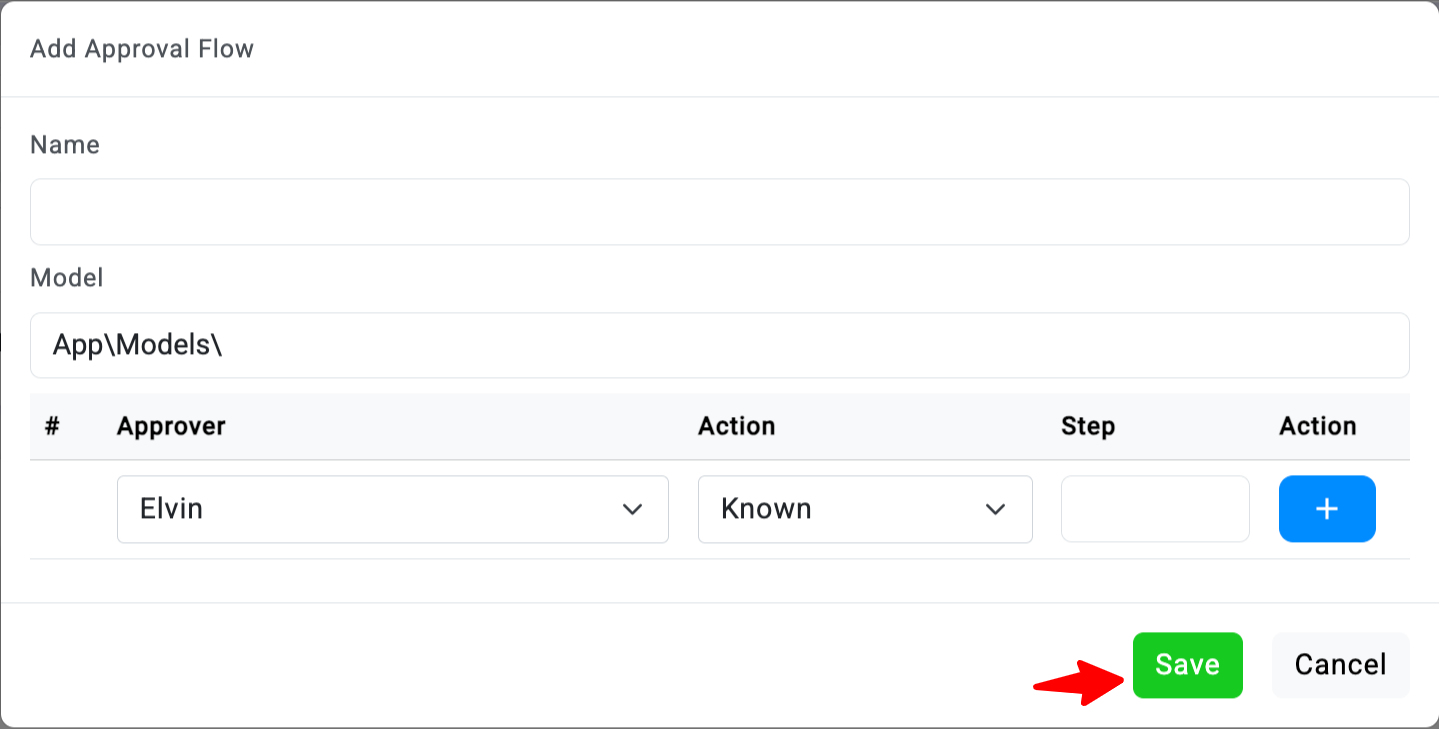The width and height of the screenshot is (1439, 729).
Task: Click the Step column header
Action: 1087,426
